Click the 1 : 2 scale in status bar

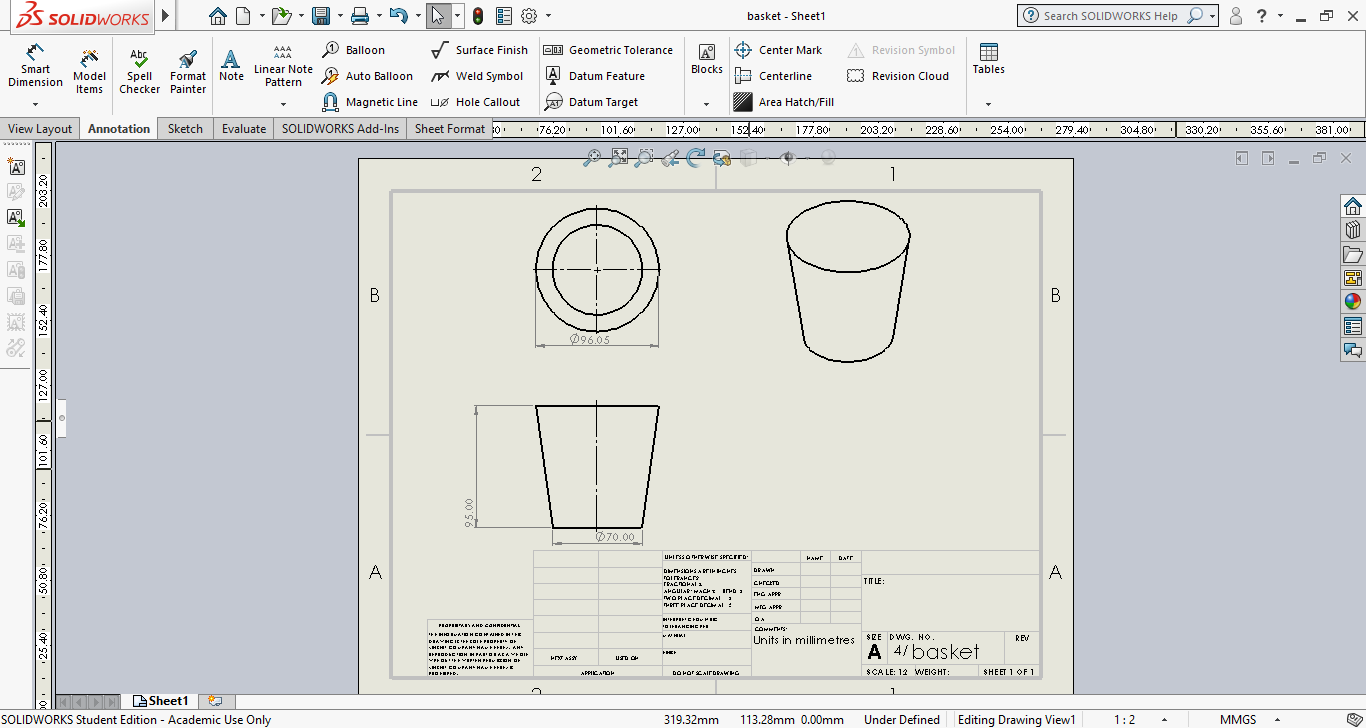[x=1124, y=720]
